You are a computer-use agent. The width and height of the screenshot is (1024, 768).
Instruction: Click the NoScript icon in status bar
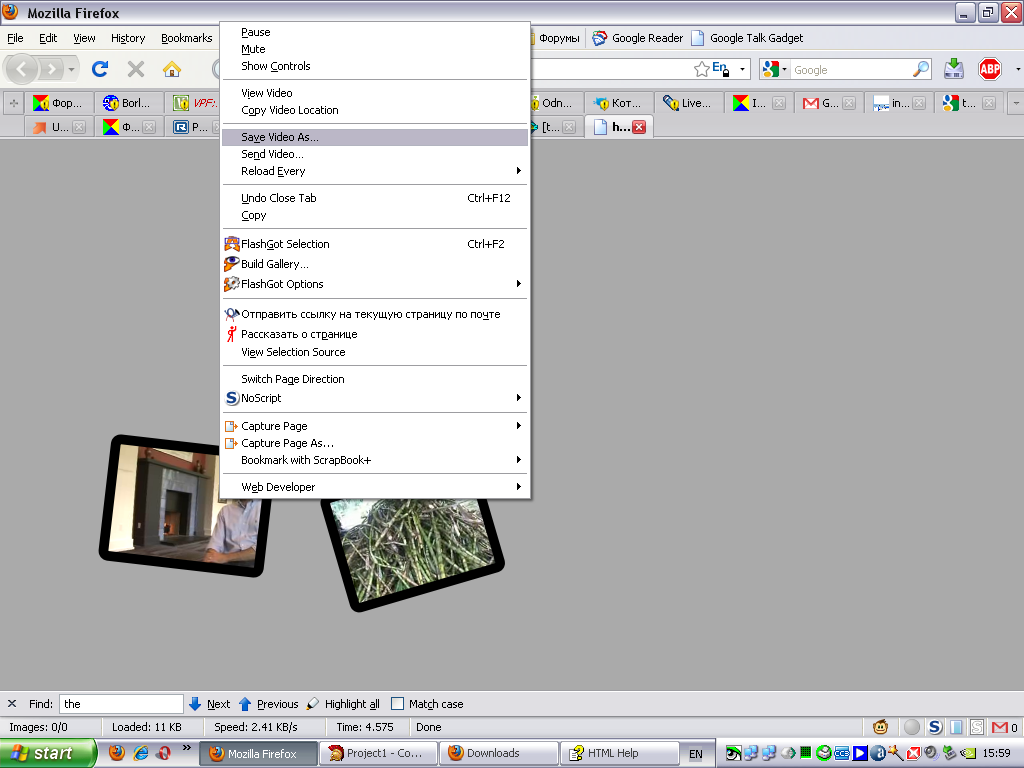pyautogui.click(x=934, y=727)
